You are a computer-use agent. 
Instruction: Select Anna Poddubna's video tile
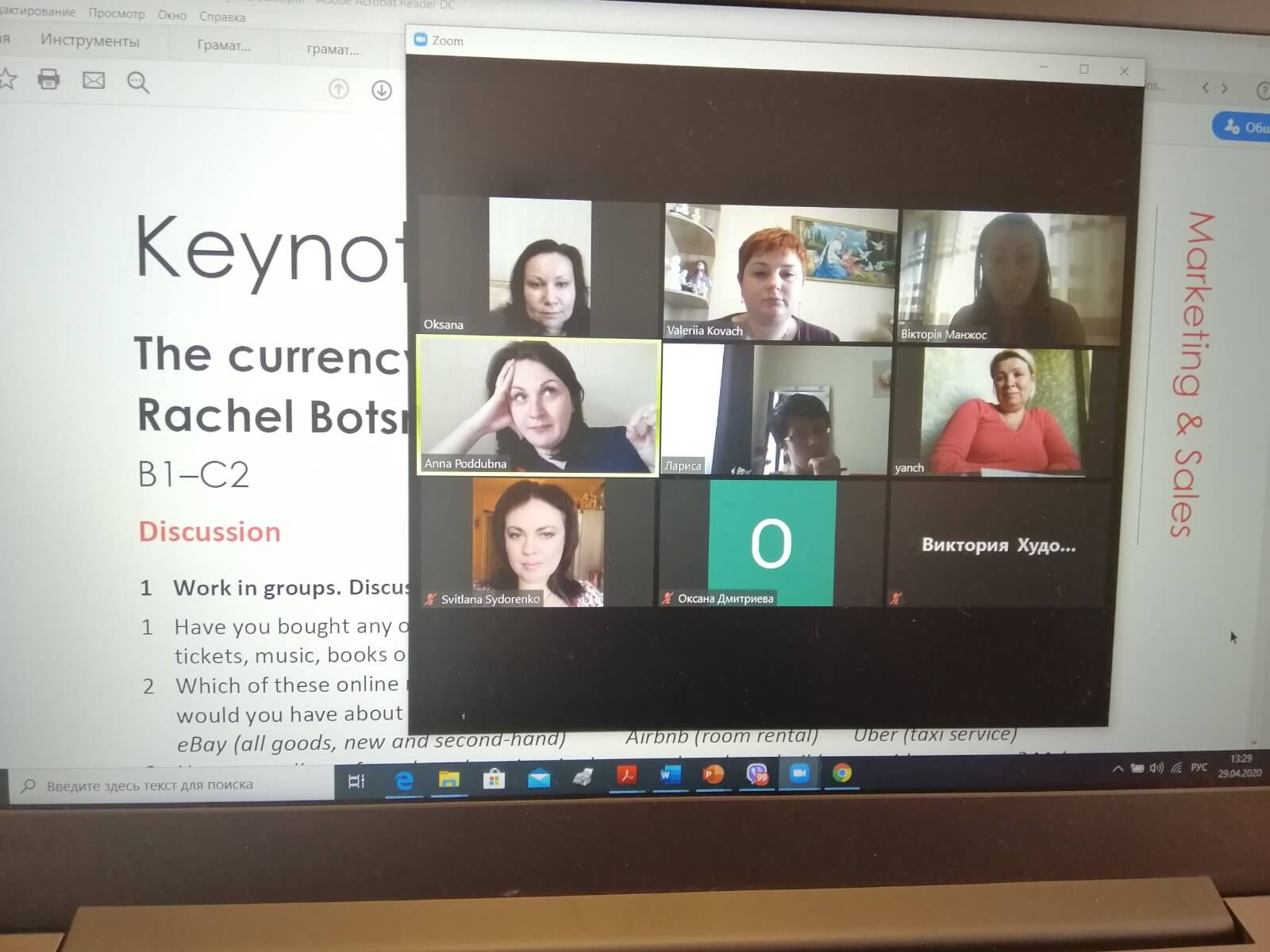pyautogui.click(x=538, y=406)
